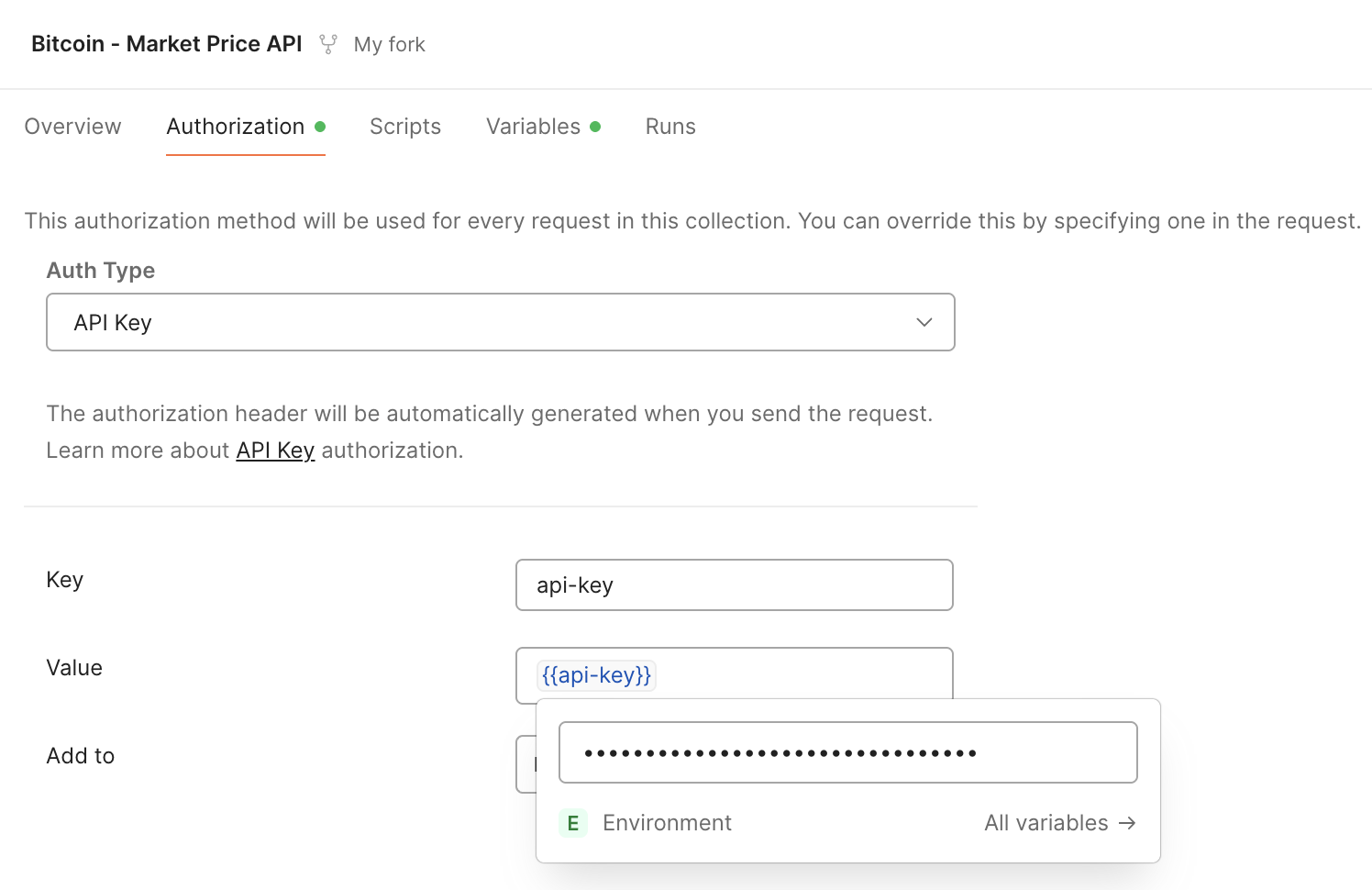
Task: Click the fork icon beside My fork
Action: pyautogui.click(x=327, y=44)
